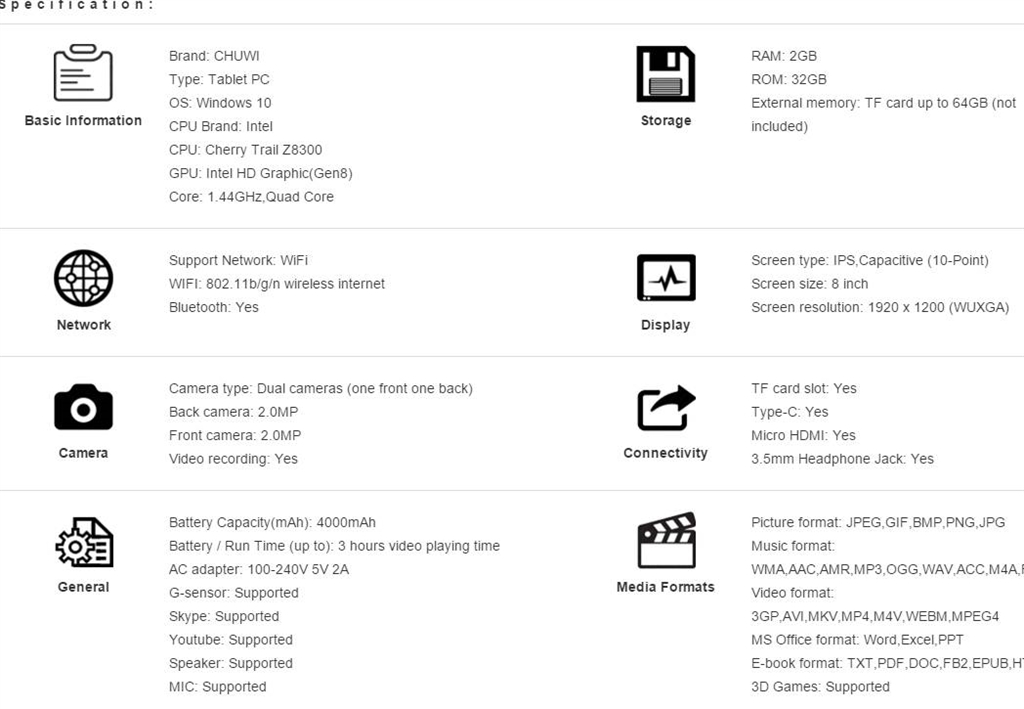The height and width of the screenshot is (709, 1024).
Task: Click the Network globe icon
Action: coord(83,278)
